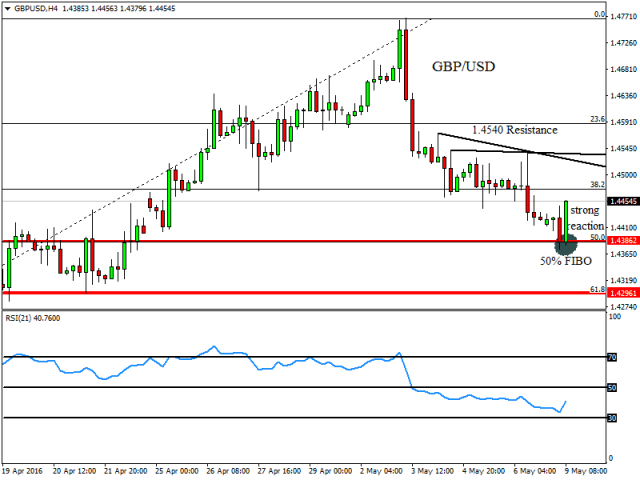Click the RSI 70 level label

pyautogui.click(x=612, y=357)
